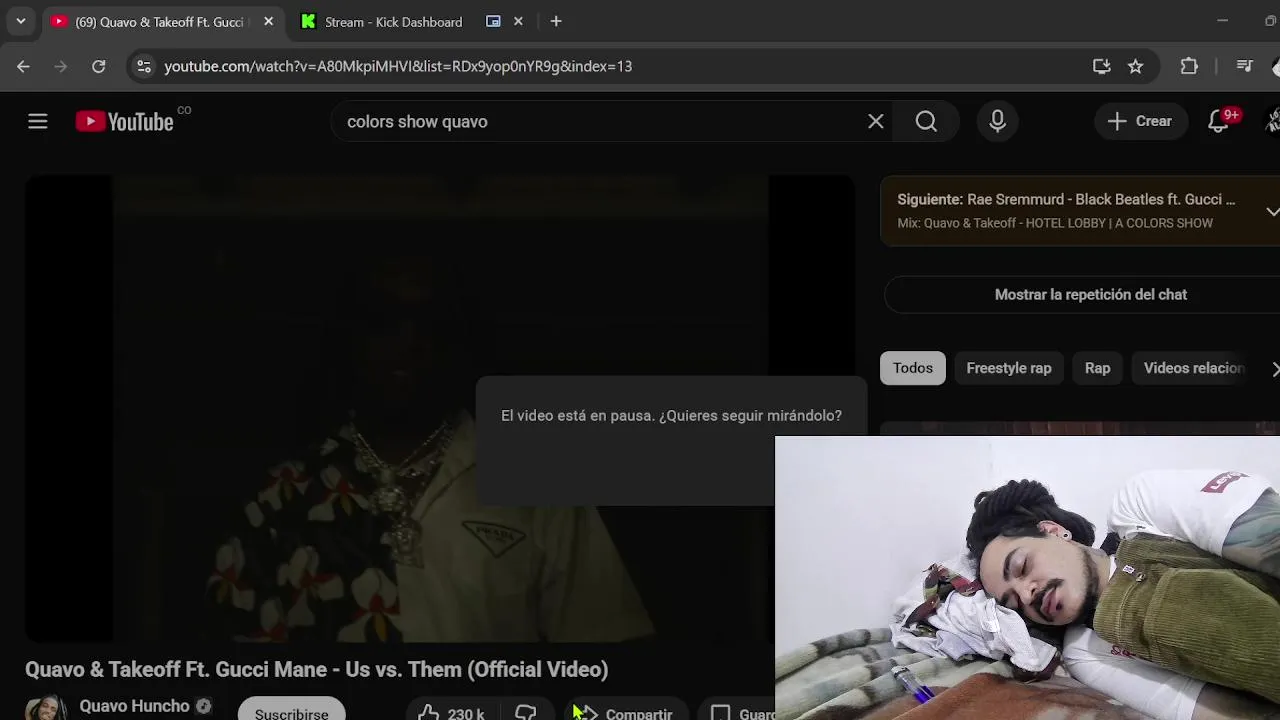Expand the Siguiente playlist panel chevron
Viewport: 1280px width, 720px height.
[x=1272, y=211]
